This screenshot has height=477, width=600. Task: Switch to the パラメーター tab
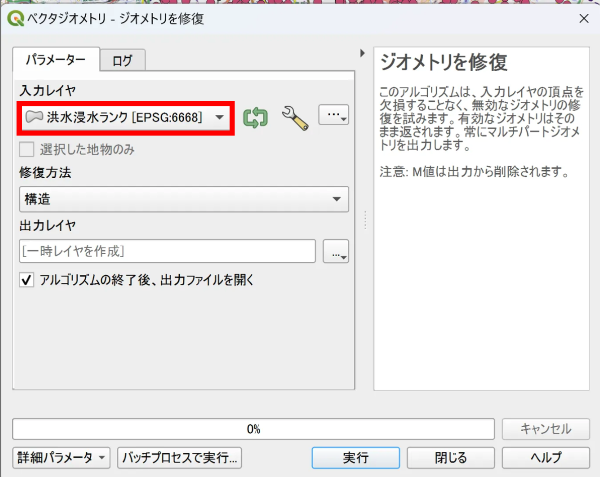56,60
